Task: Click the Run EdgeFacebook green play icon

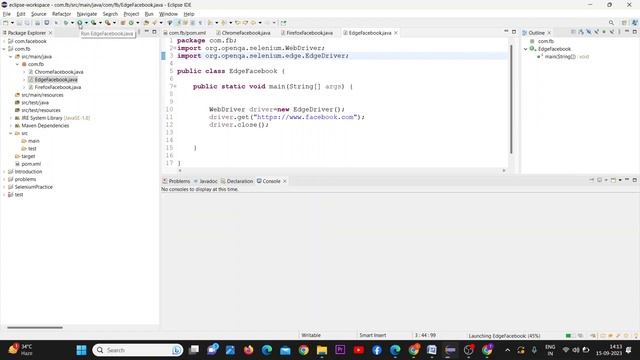Action: [80, 23]
